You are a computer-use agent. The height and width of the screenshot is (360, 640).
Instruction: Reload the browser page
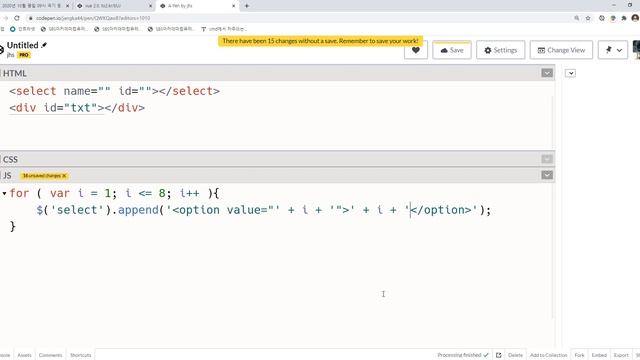coord(17,18)
